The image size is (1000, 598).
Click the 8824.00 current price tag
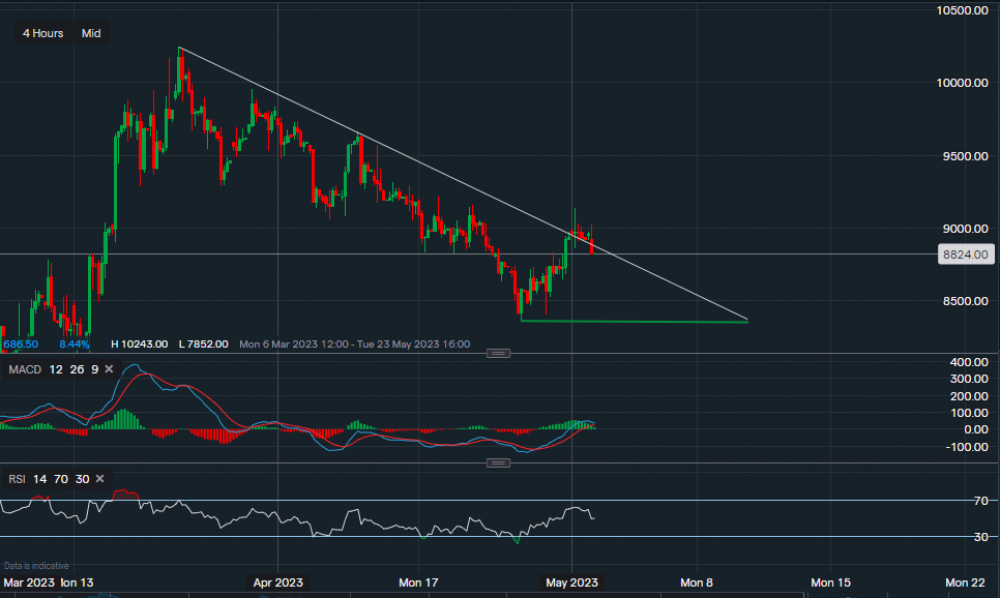(x=965, y=255)
